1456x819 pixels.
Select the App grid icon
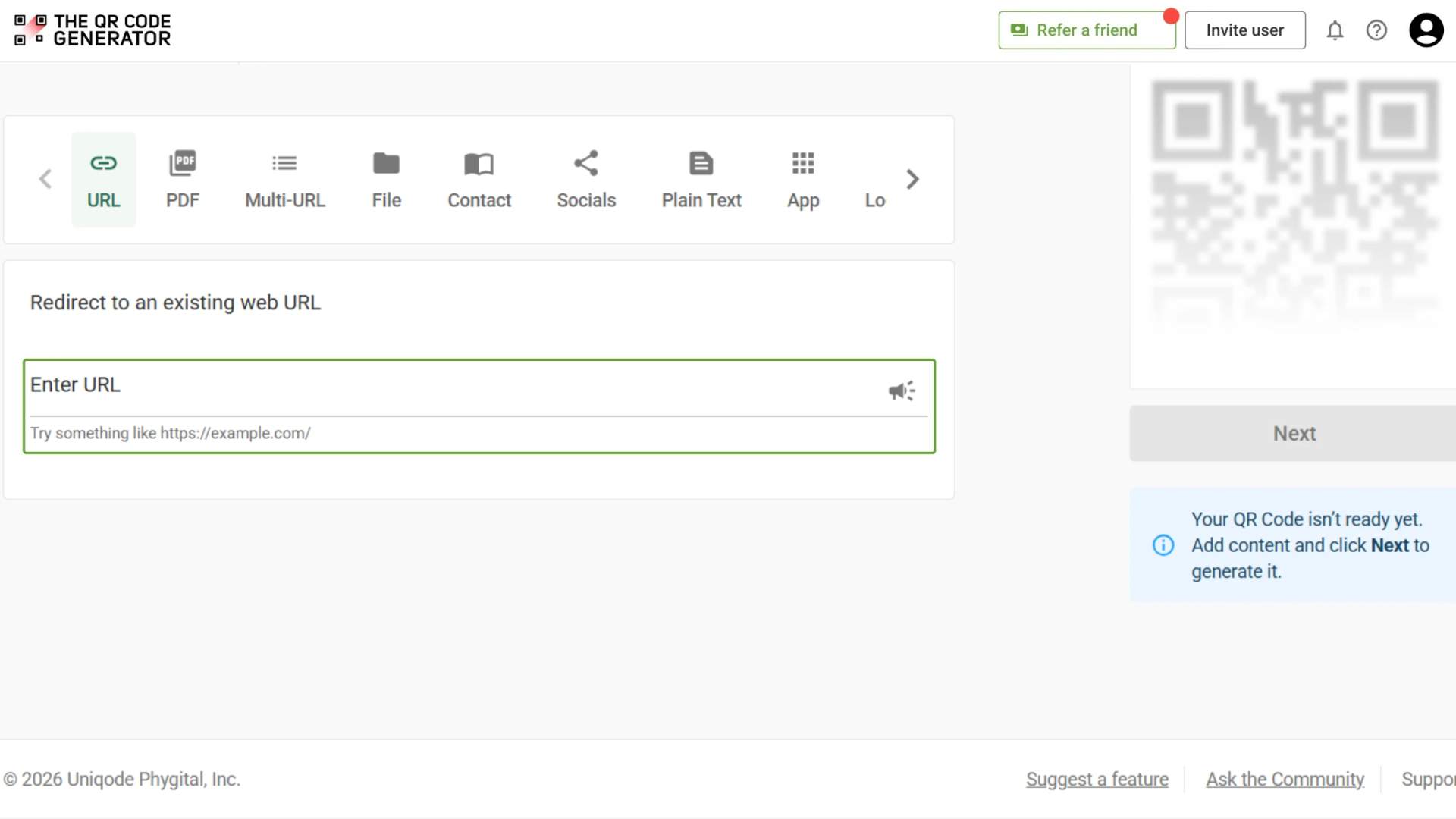tap(803, 163)
